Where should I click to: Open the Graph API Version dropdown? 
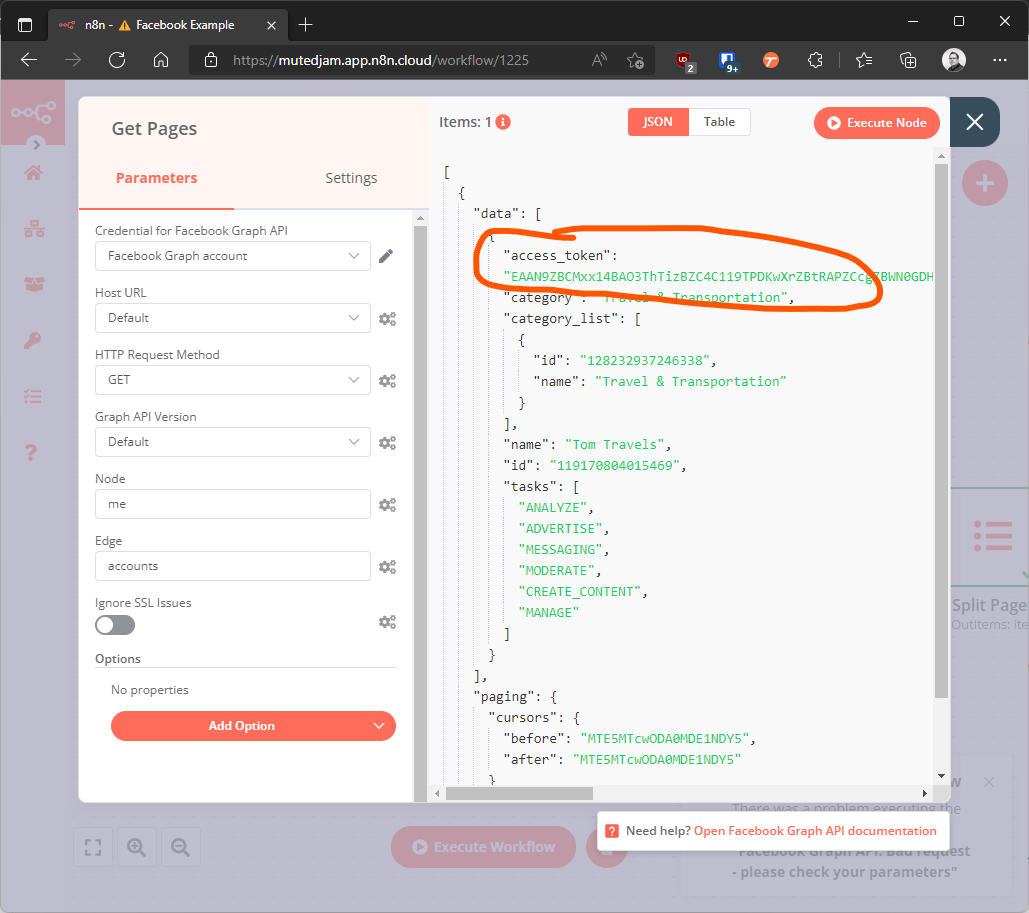pos(232,442)
